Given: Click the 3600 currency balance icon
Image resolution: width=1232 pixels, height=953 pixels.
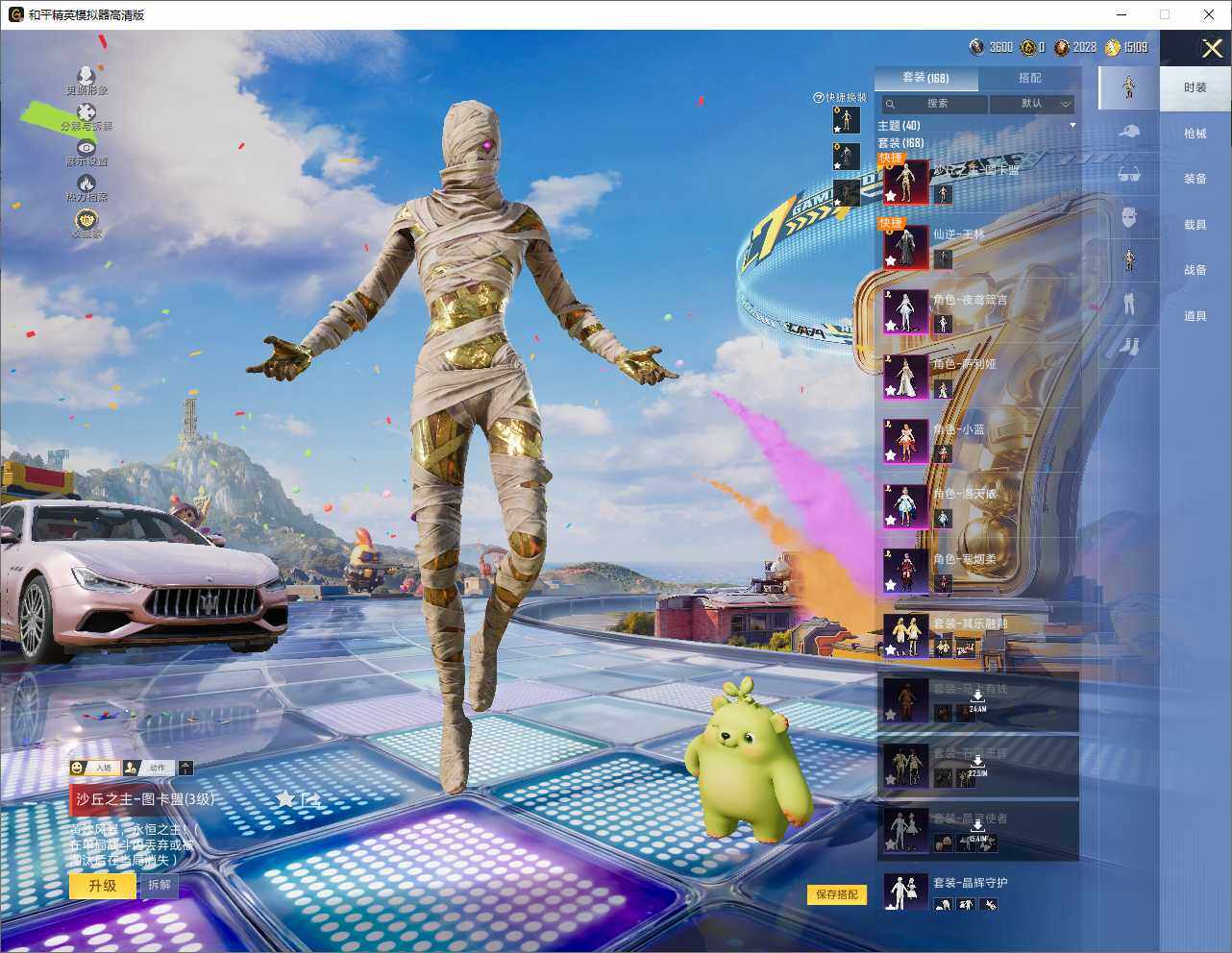Looking at the screenshot, I should pos(976,47).
